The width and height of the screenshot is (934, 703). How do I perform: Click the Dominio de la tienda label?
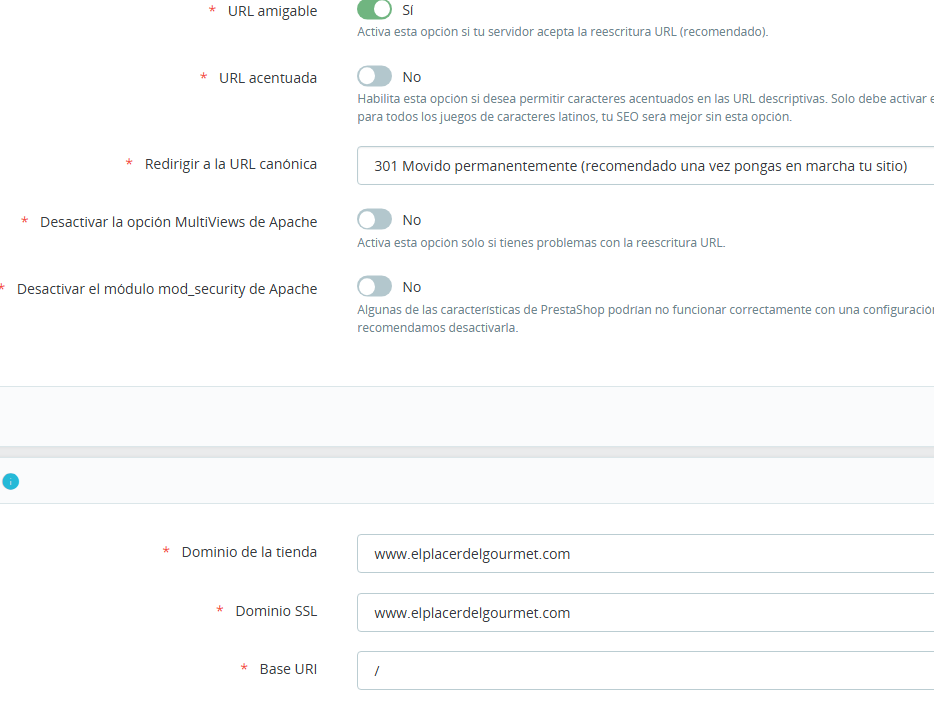(249, 552)
